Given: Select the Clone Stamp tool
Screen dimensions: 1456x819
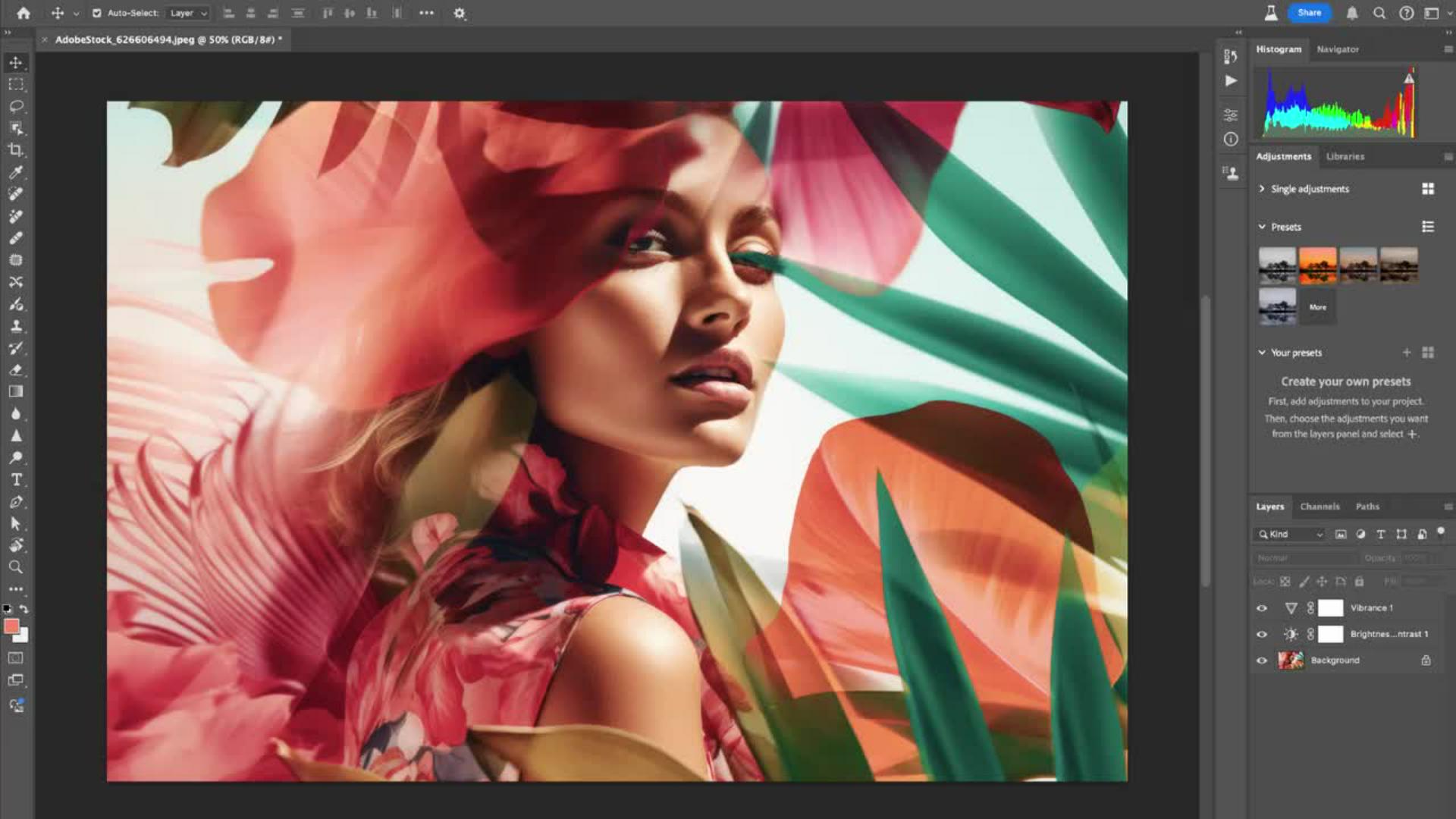Looking at the screenshot, I should [16, 326].
